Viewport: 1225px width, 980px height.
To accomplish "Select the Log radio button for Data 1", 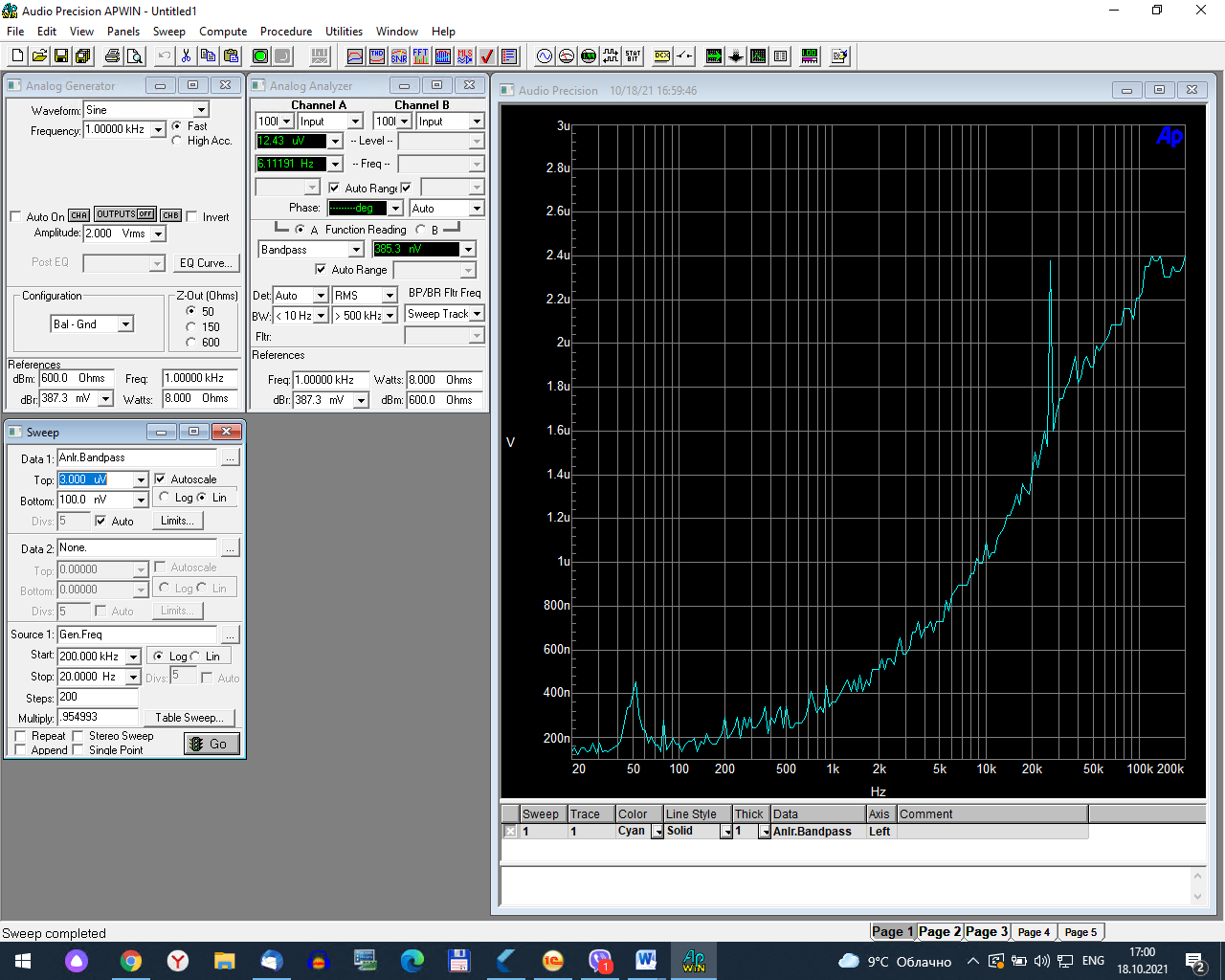I will [x=165, y=497].
